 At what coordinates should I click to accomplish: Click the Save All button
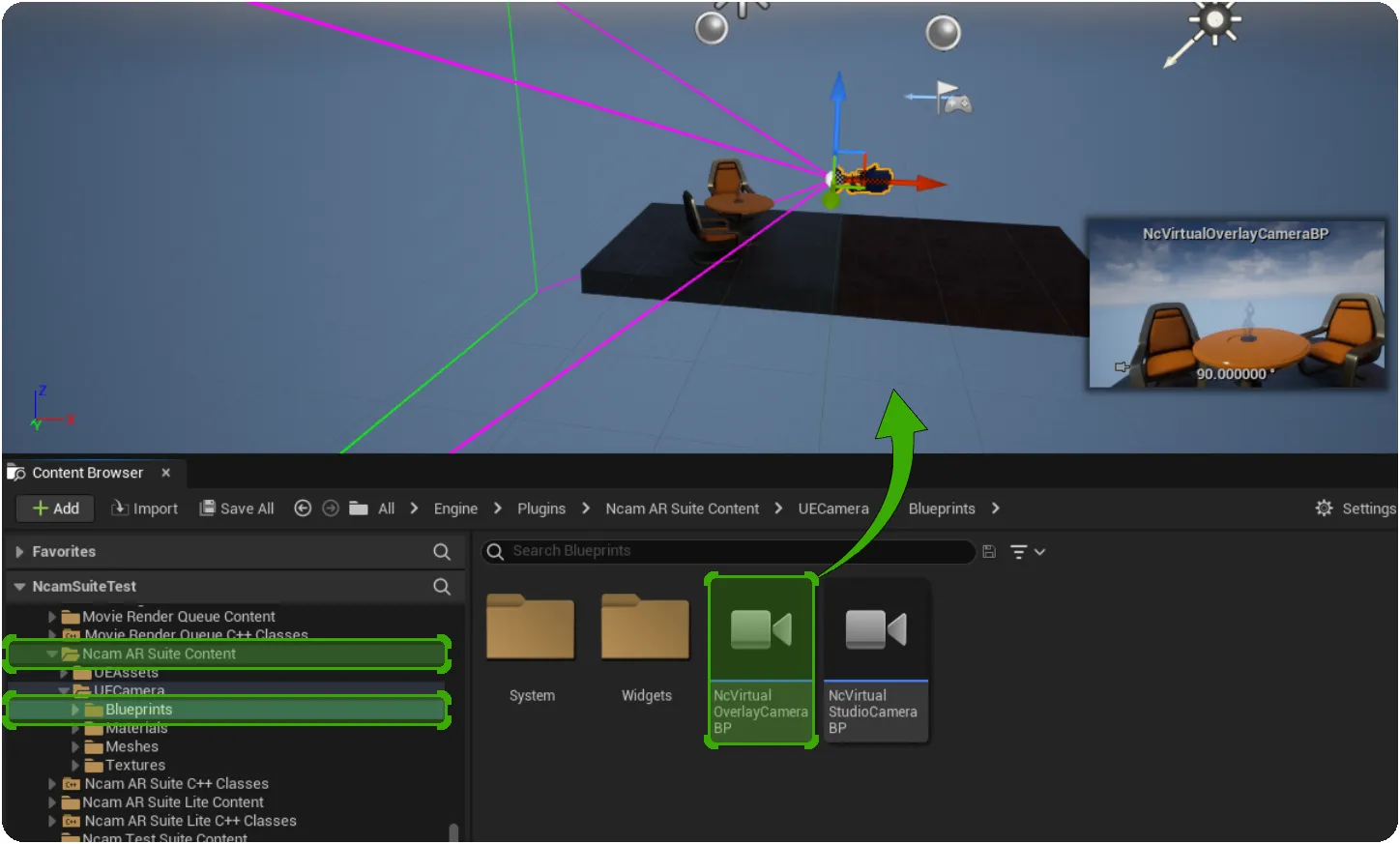coord(237,509)
